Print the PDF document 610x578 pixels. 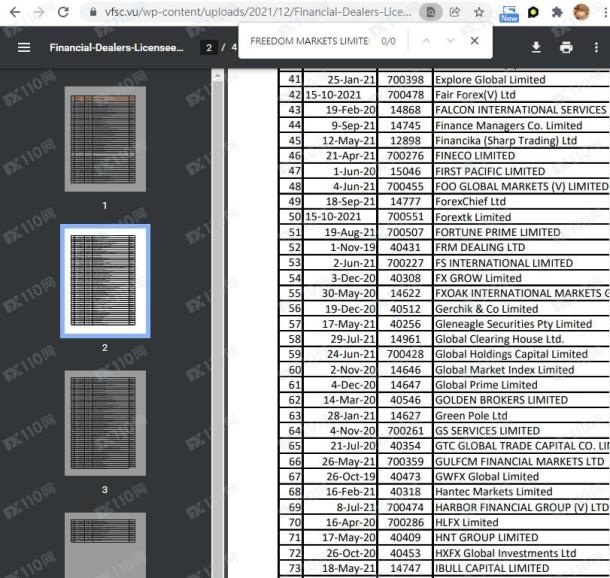coord(566,47)
